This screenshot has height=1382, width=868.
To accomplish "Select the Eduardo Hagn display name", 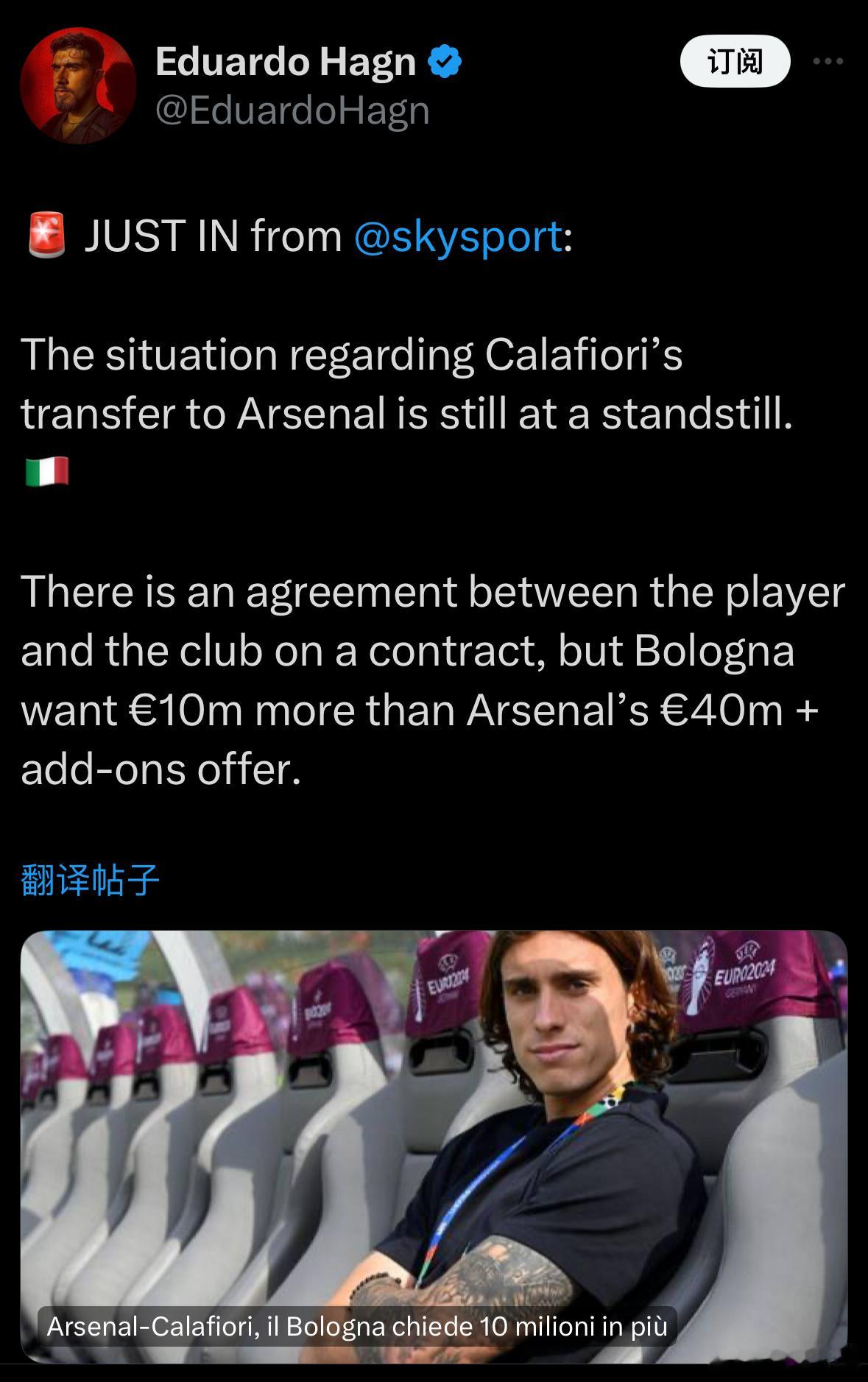I will point(286,61).
